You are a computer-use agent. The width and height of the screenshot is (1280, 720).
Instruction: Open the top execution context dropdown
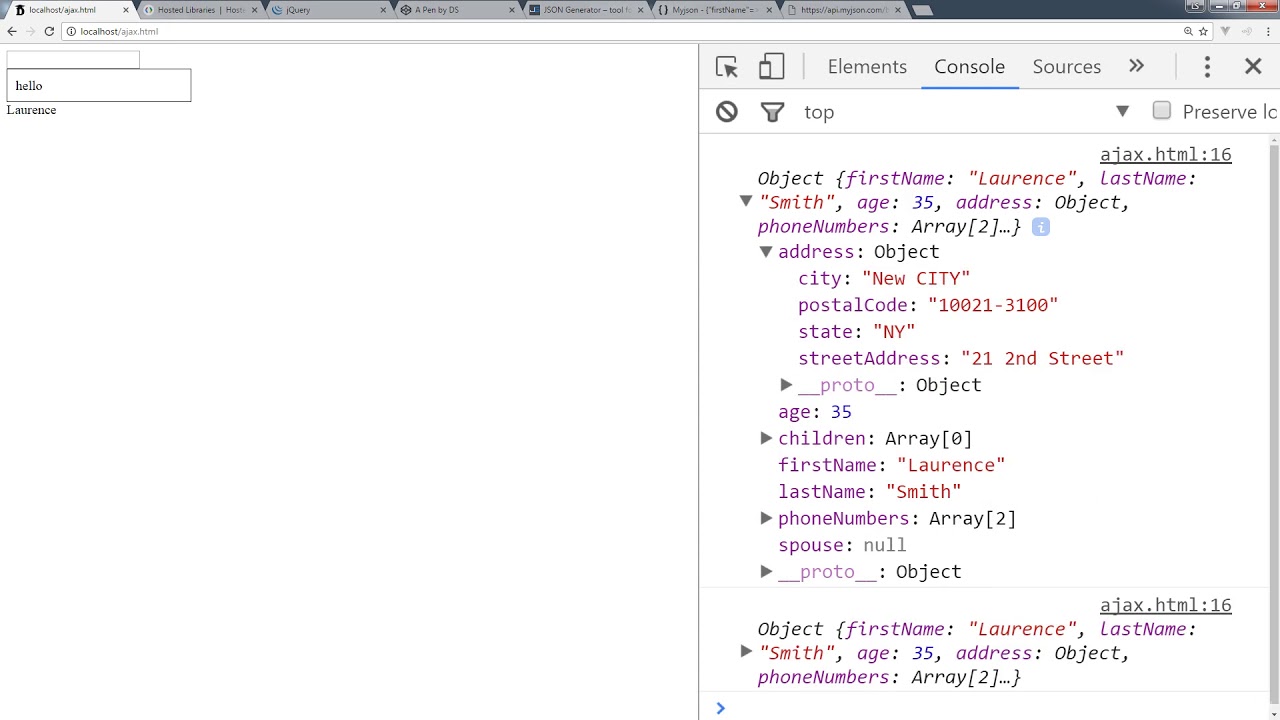967,112
